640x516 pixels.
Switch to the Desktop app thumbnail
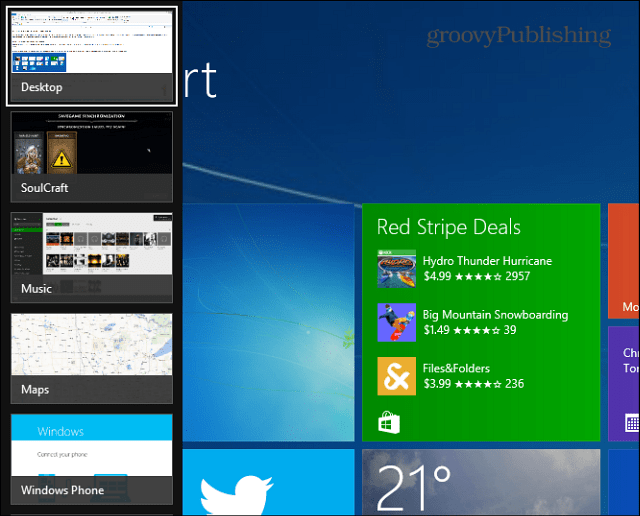click(91, 56)
